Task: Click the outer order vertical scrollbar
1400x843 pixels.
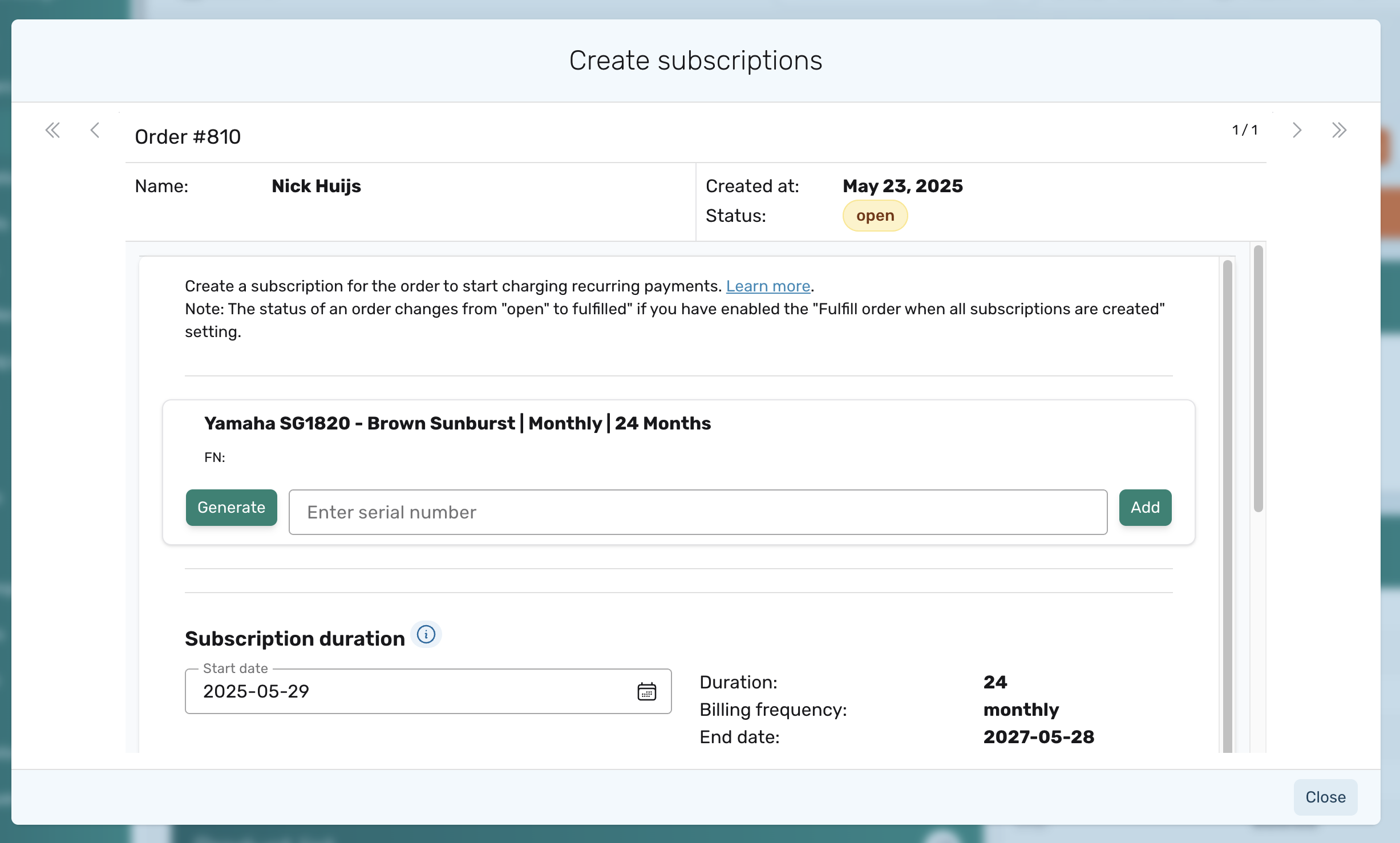Action: 1258,379
